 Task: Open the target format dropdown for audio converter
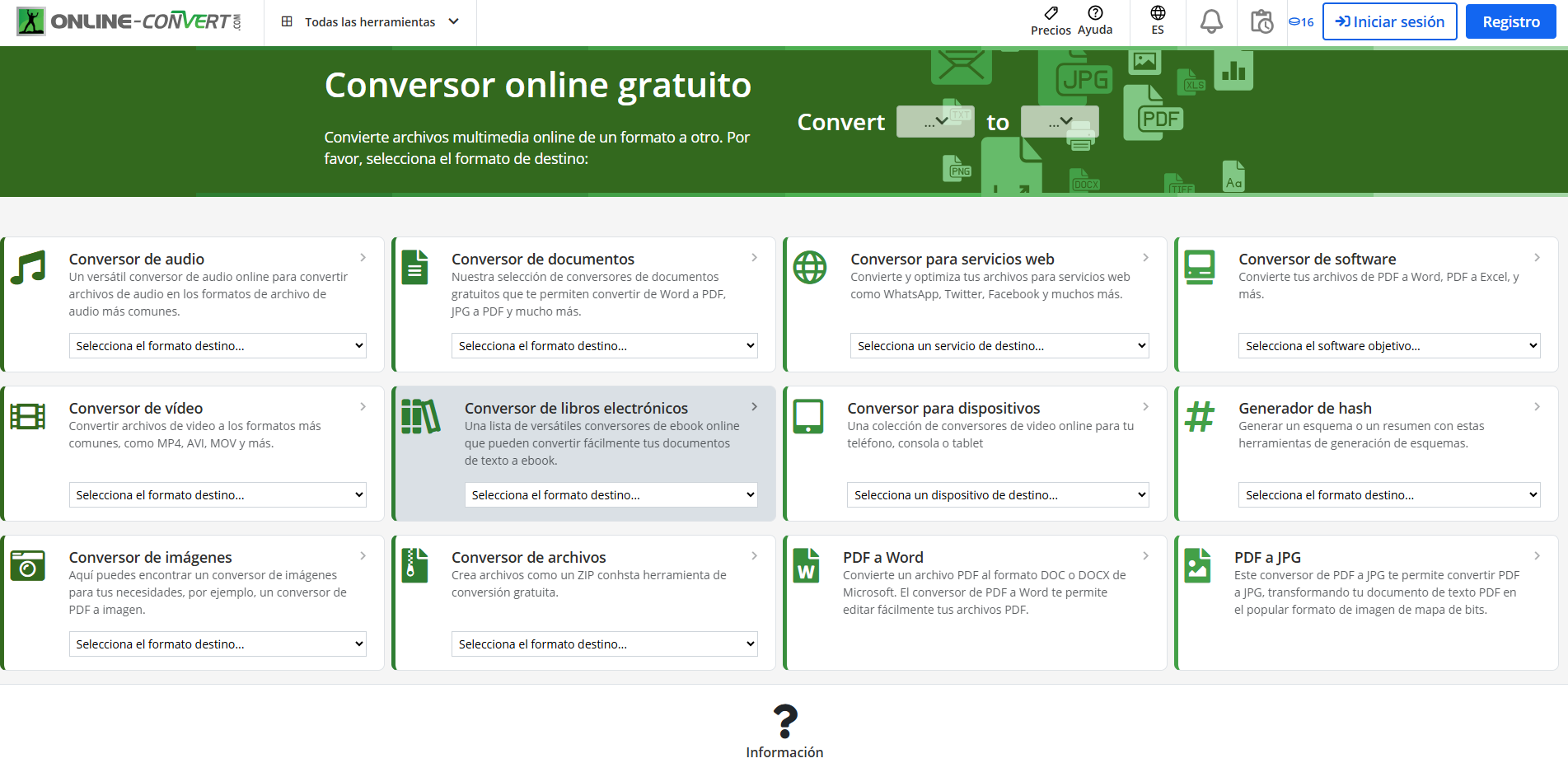(x=217, y=345)
